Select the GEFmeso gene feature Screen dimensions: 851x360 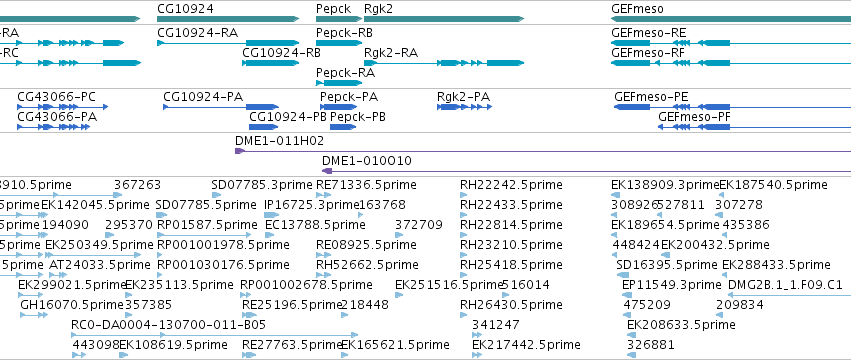(x=731, y=19)
